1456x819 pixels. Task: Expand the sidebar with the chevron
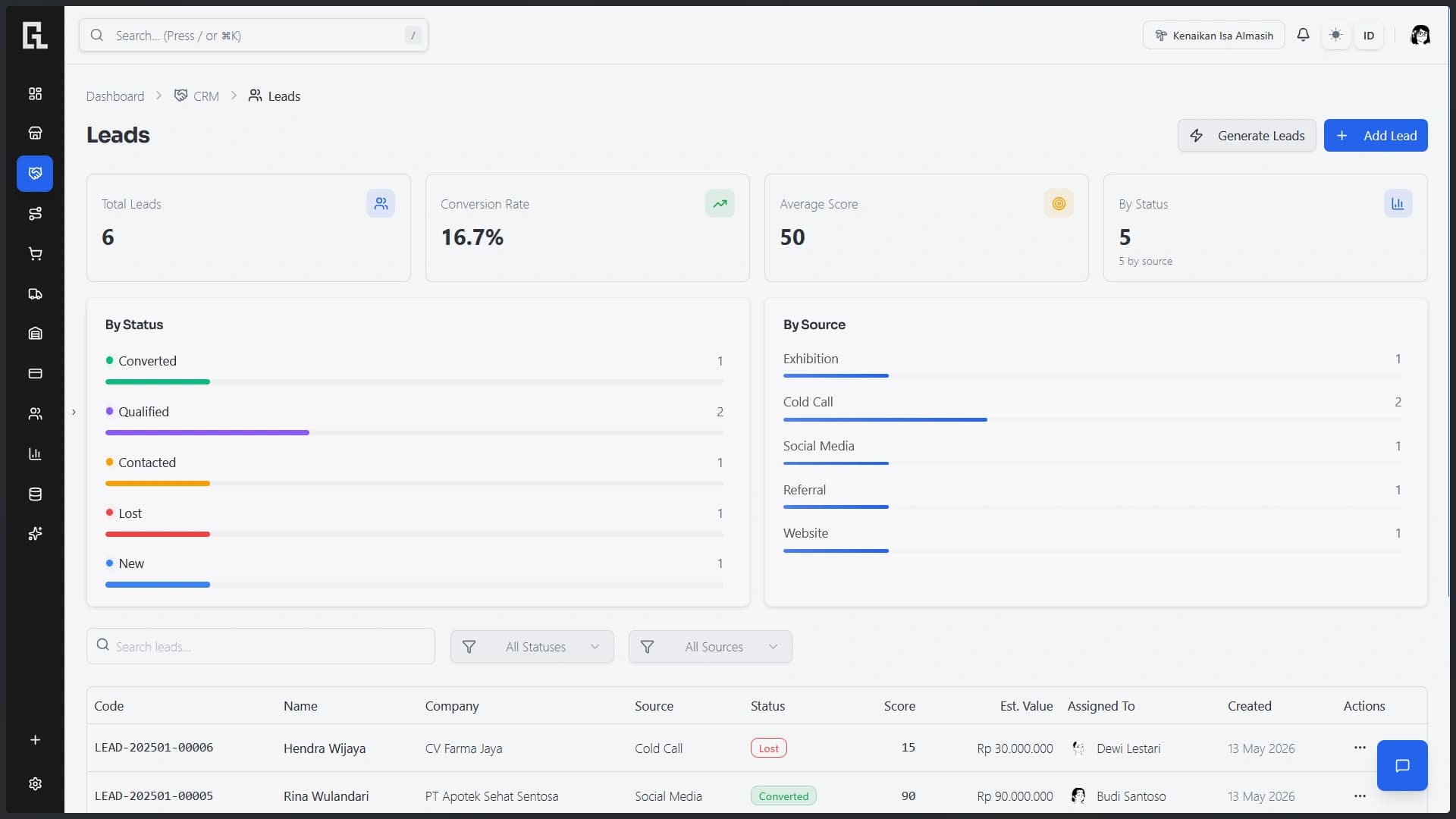click(74, 413)
